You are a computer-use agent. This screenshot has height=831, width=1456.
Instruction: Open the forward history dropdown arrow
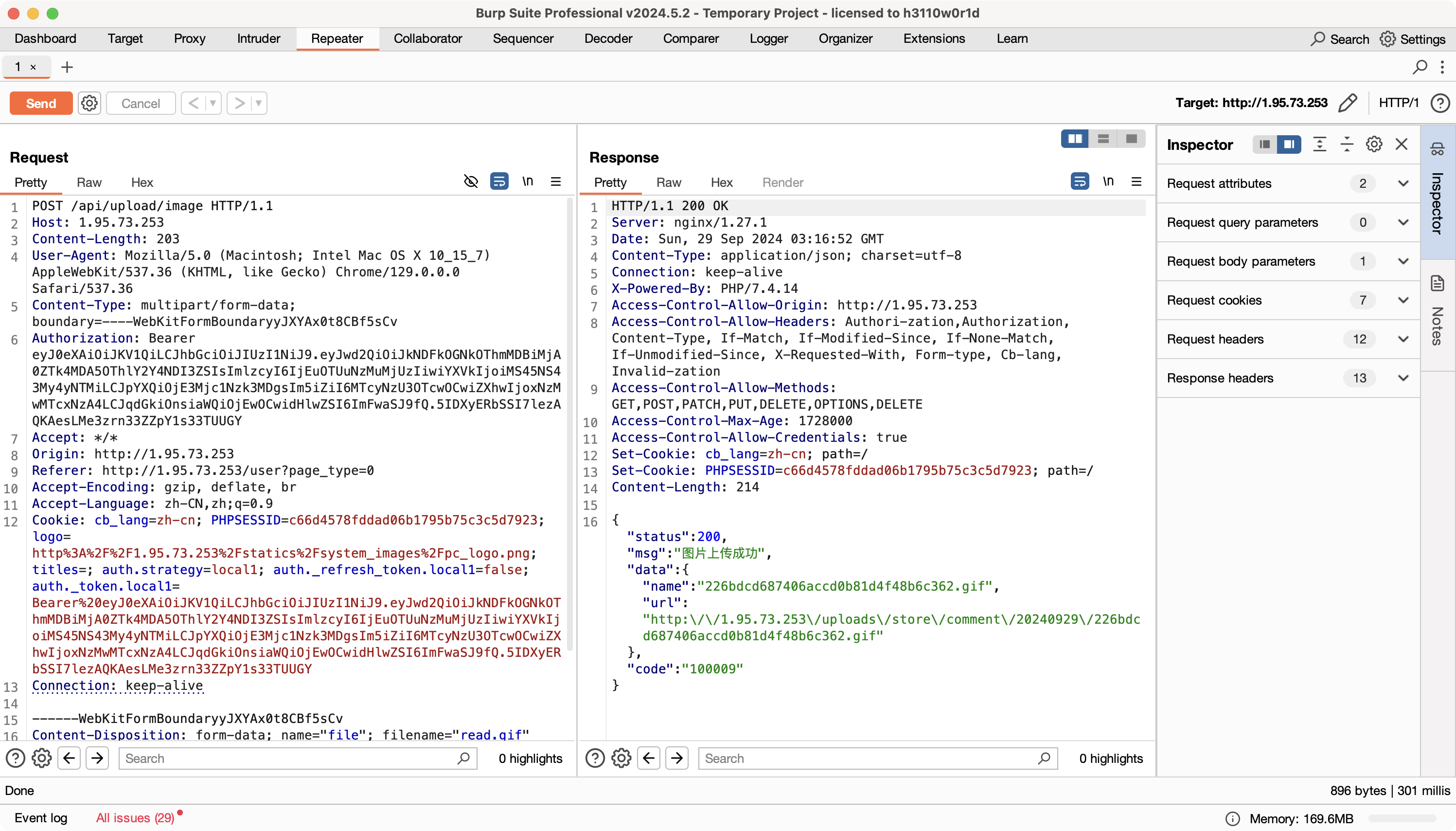[x=259, y=103]
